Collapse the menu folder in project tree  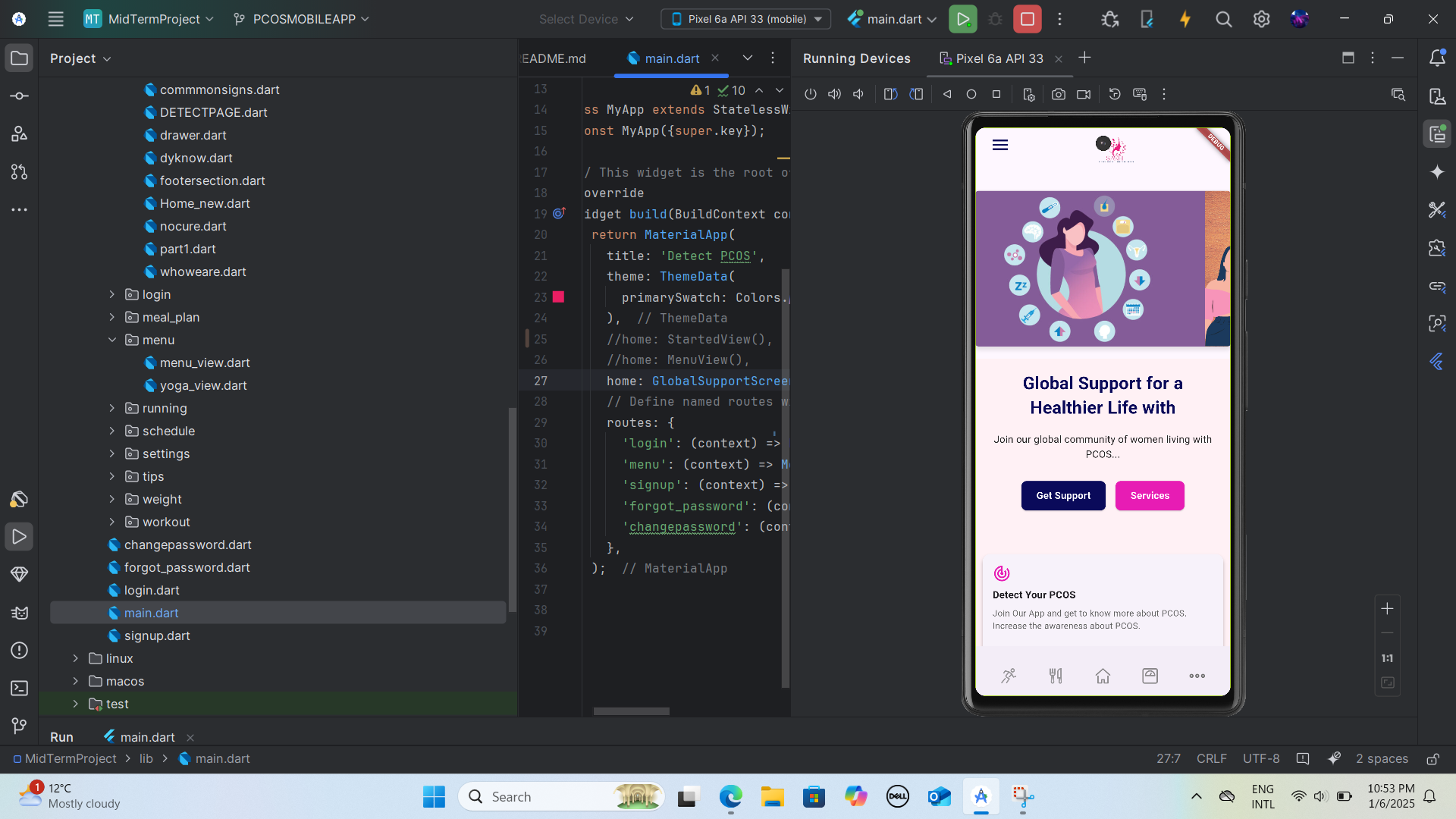(x=111, y=340)
